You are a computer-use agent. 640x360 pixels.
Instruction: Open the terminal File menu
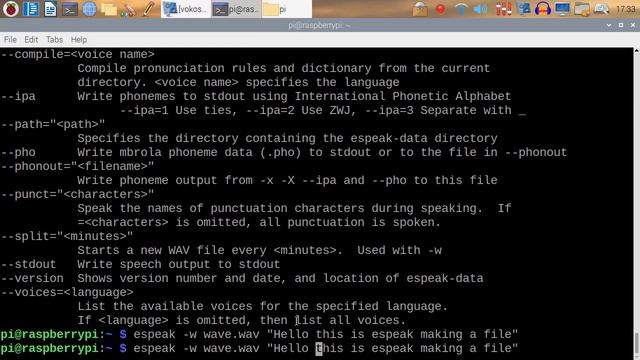point(10,40)
